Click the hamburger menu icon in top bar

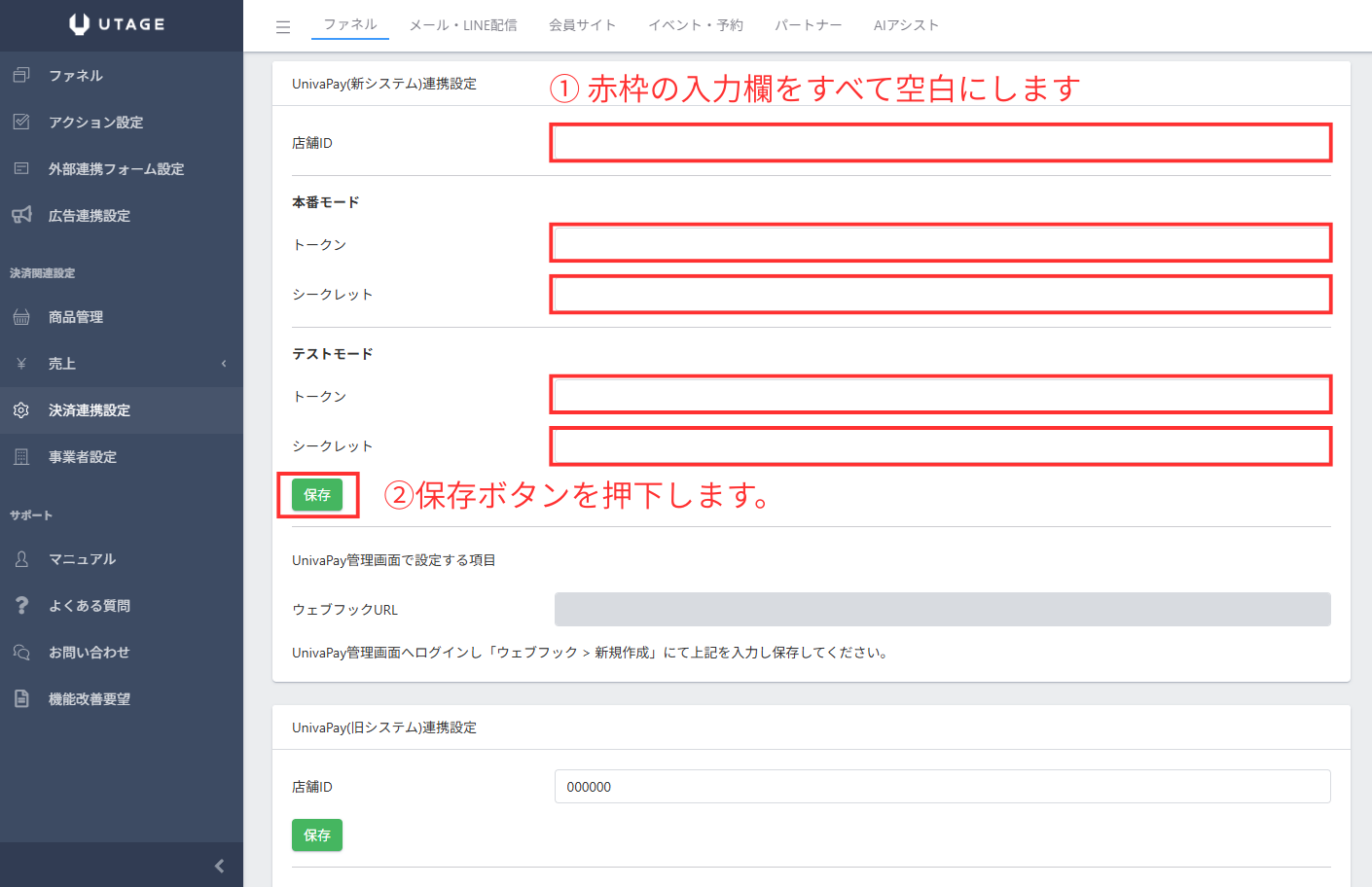click(283, 27)
